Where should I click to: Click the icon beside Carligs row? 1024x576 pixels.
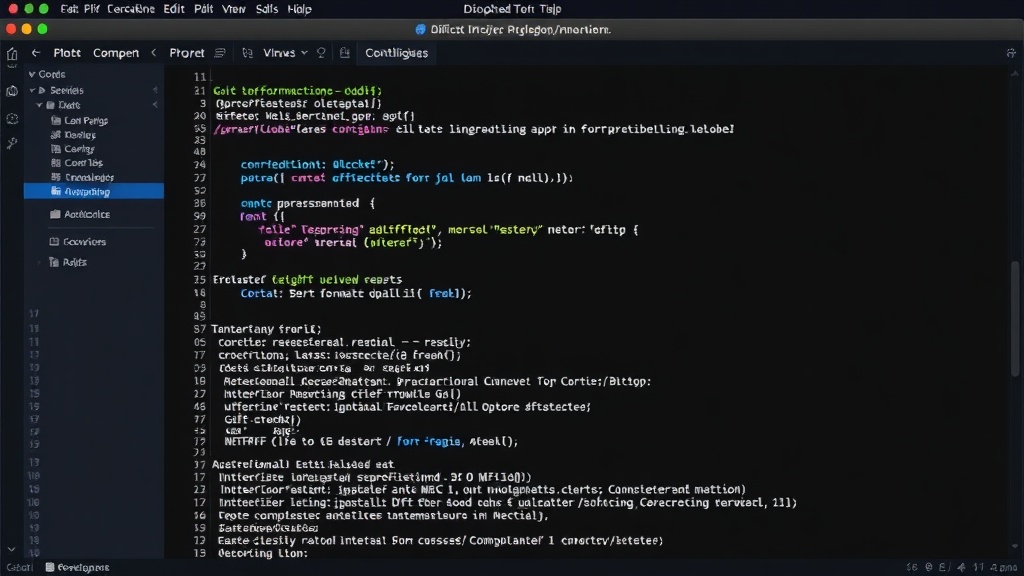coord(56,149)
